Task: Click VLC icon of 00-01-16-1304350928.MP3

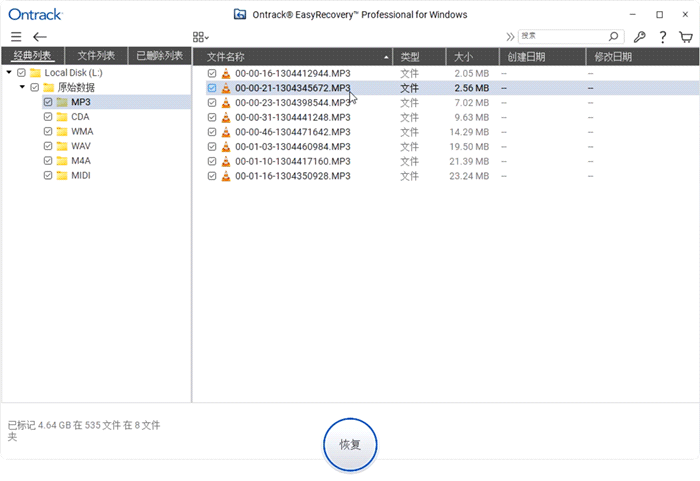Action: pos(226,176)
